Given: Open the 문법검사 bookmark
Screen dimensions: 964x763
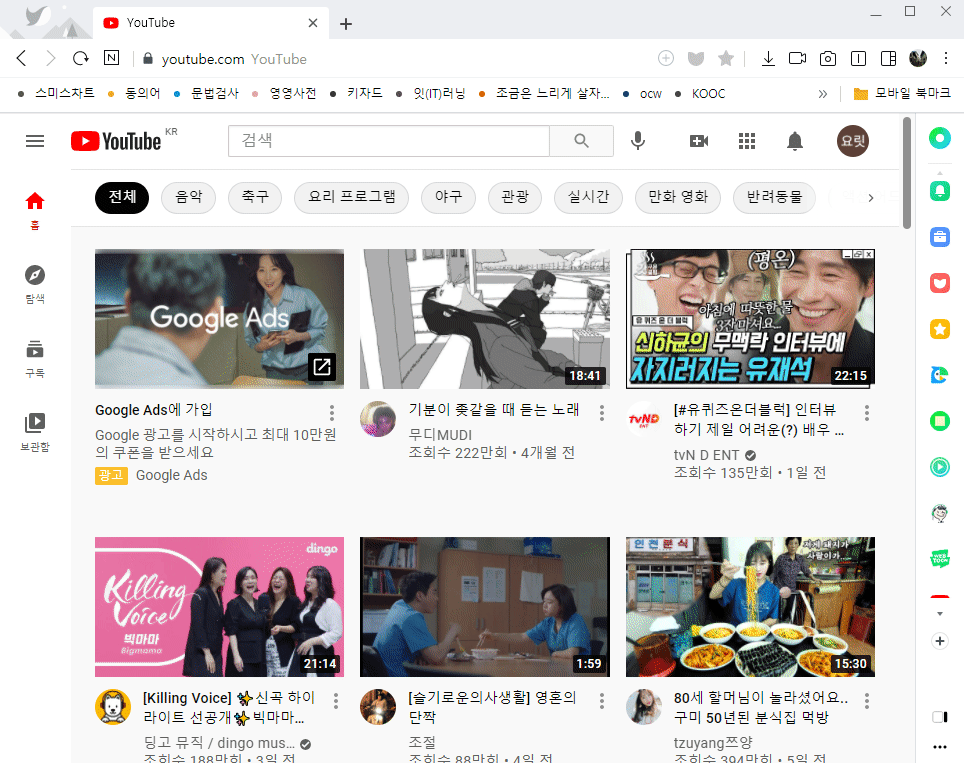Looking at the screenshot, I should coord(207,93).
